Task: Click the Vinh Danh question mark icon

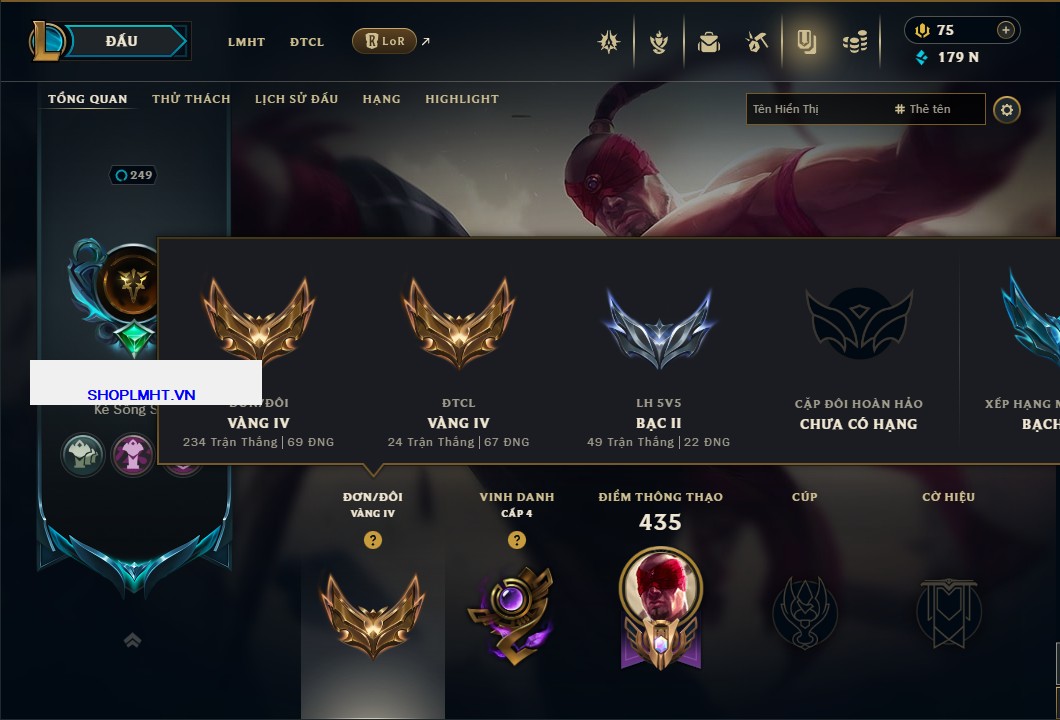Action: click(516, 539)
